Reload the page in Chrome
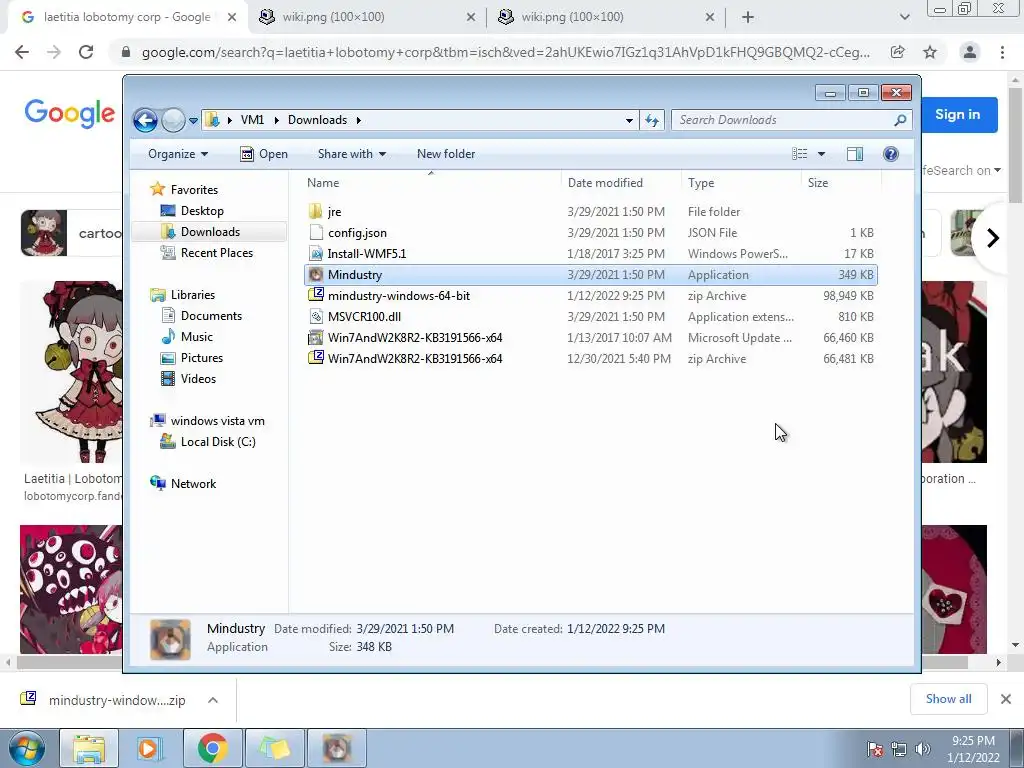 pos(86,52)
